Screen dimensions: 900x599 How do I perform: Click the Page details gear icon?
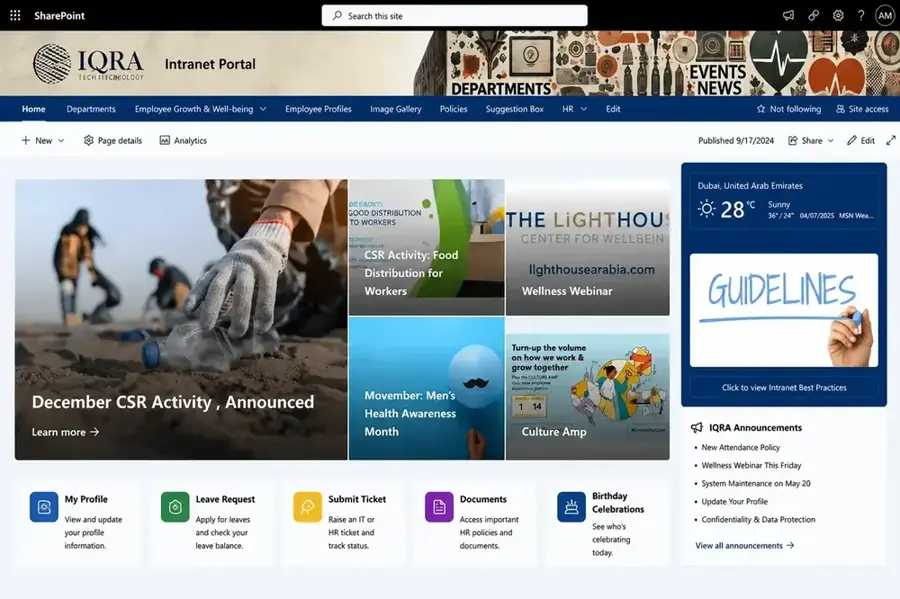point(88,141)
